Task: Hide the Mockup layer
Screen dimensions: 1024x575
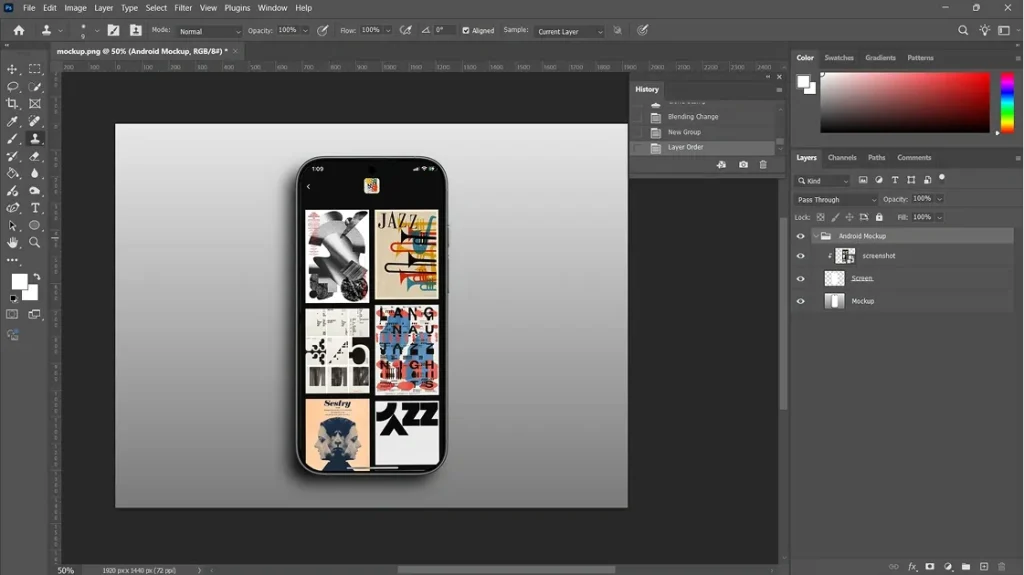Action: [801, 301]
